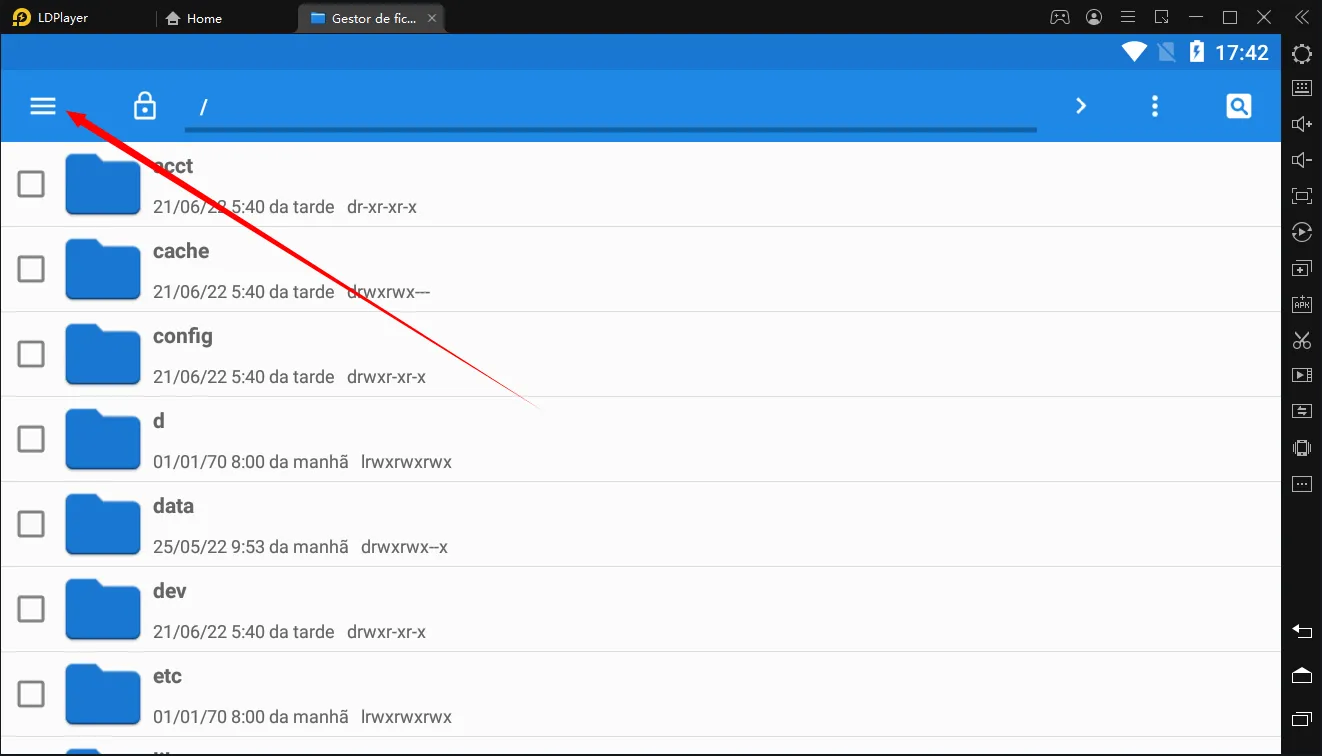Switch to the Gestor de ficheiros tab
Viewport: 1322px width, 756px height.
[370, 17]
